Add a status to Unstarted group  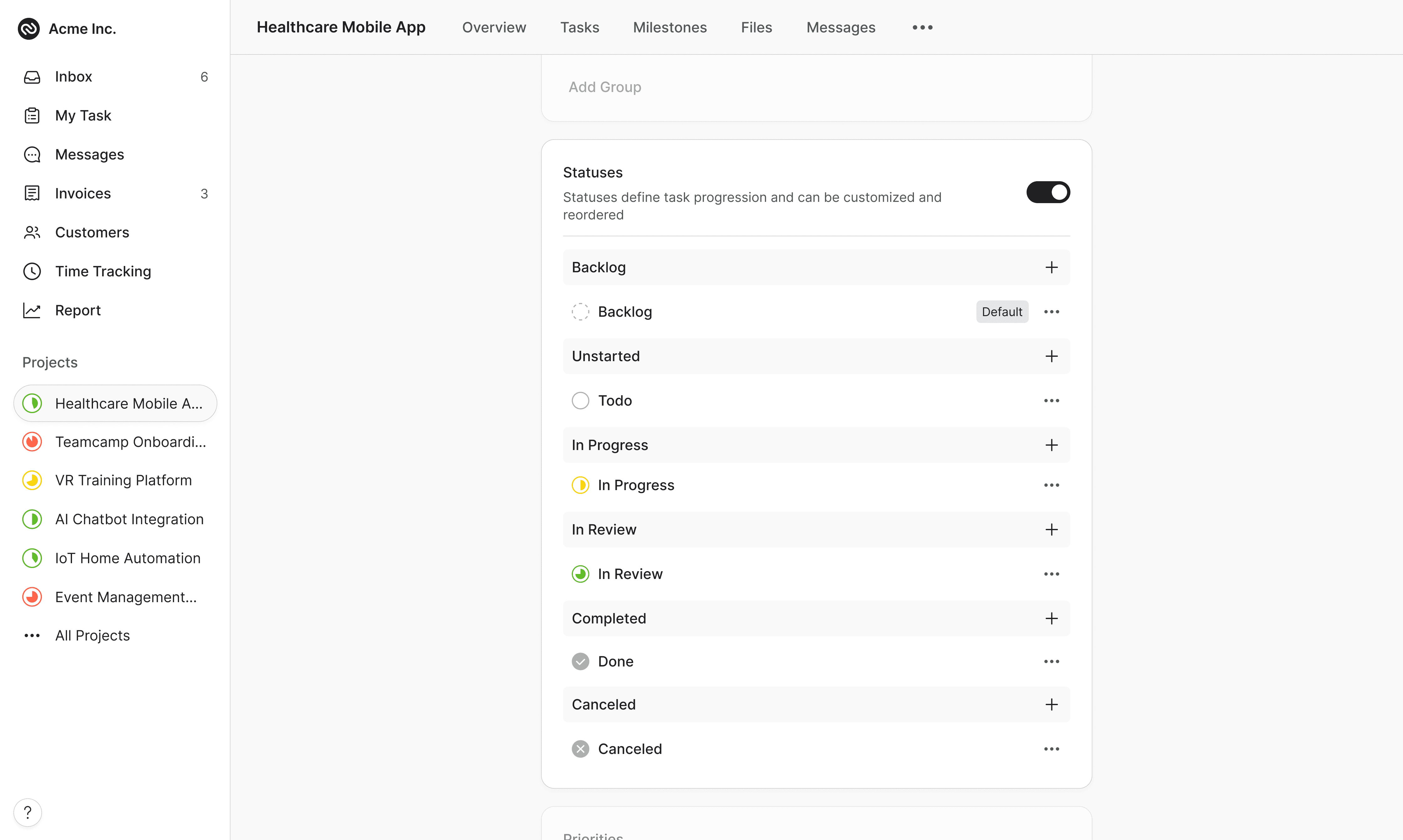click(x=1051, y=356)
